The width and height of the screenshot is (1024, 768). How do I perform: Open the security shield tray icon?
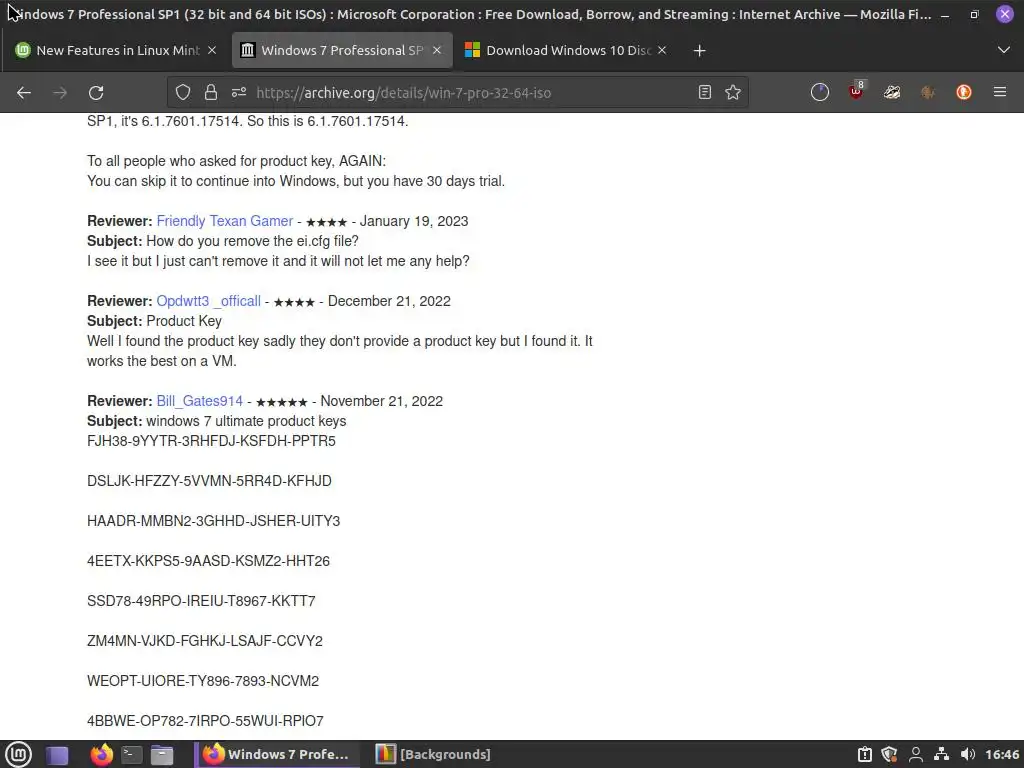tap(889, 755)
